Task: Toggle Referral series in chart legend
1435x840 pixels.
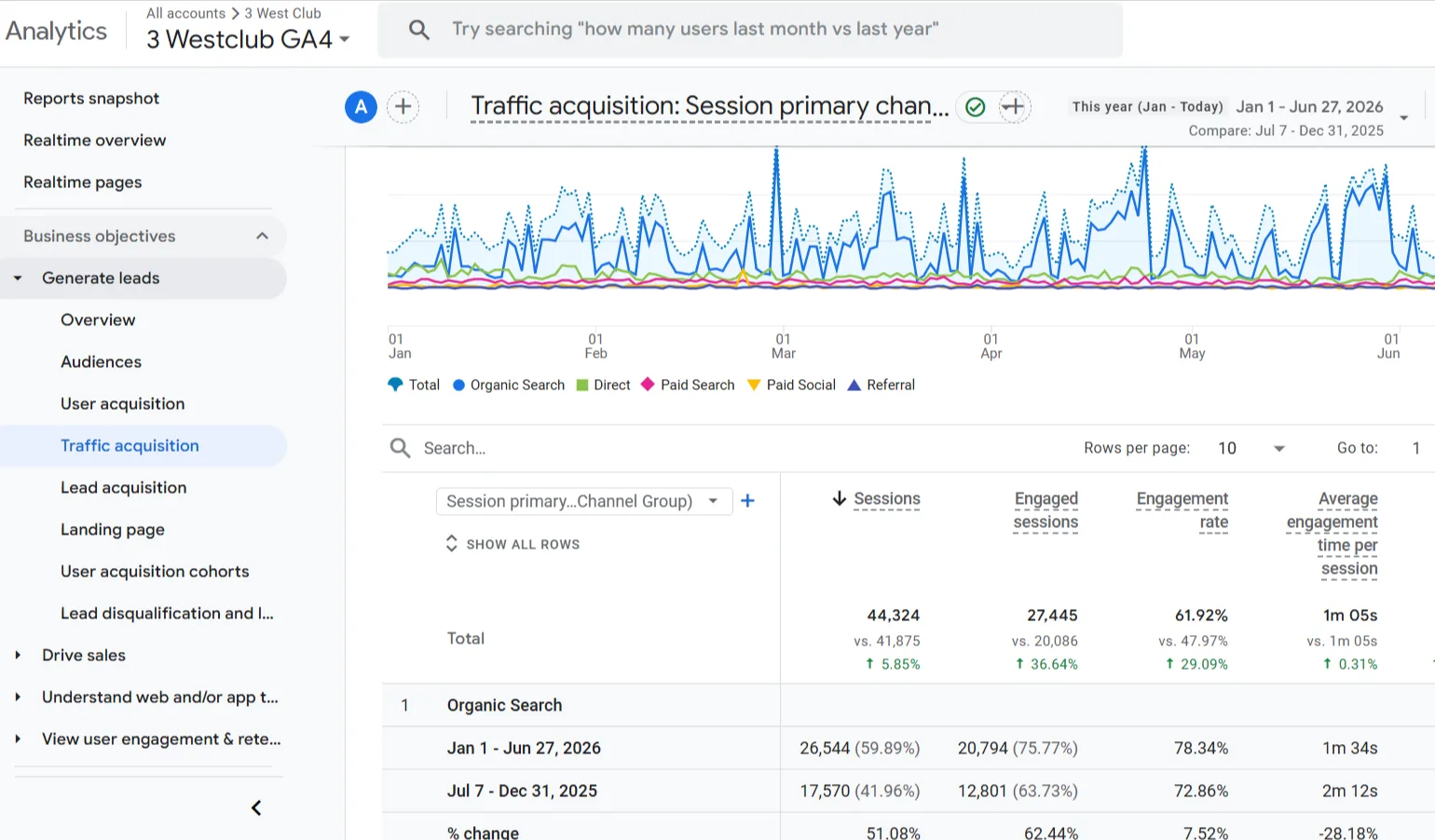Action: pos(881,385)
